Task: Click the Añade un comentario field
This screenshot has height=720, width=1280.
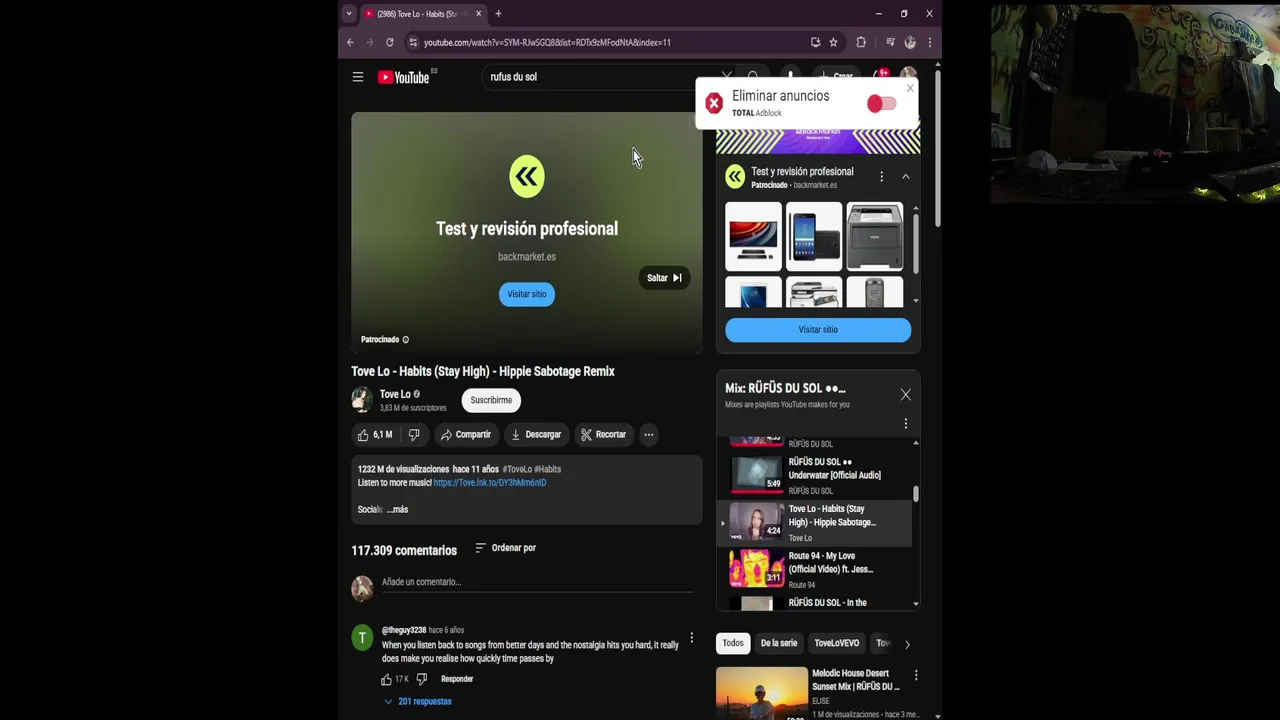Action: (537, 582)
